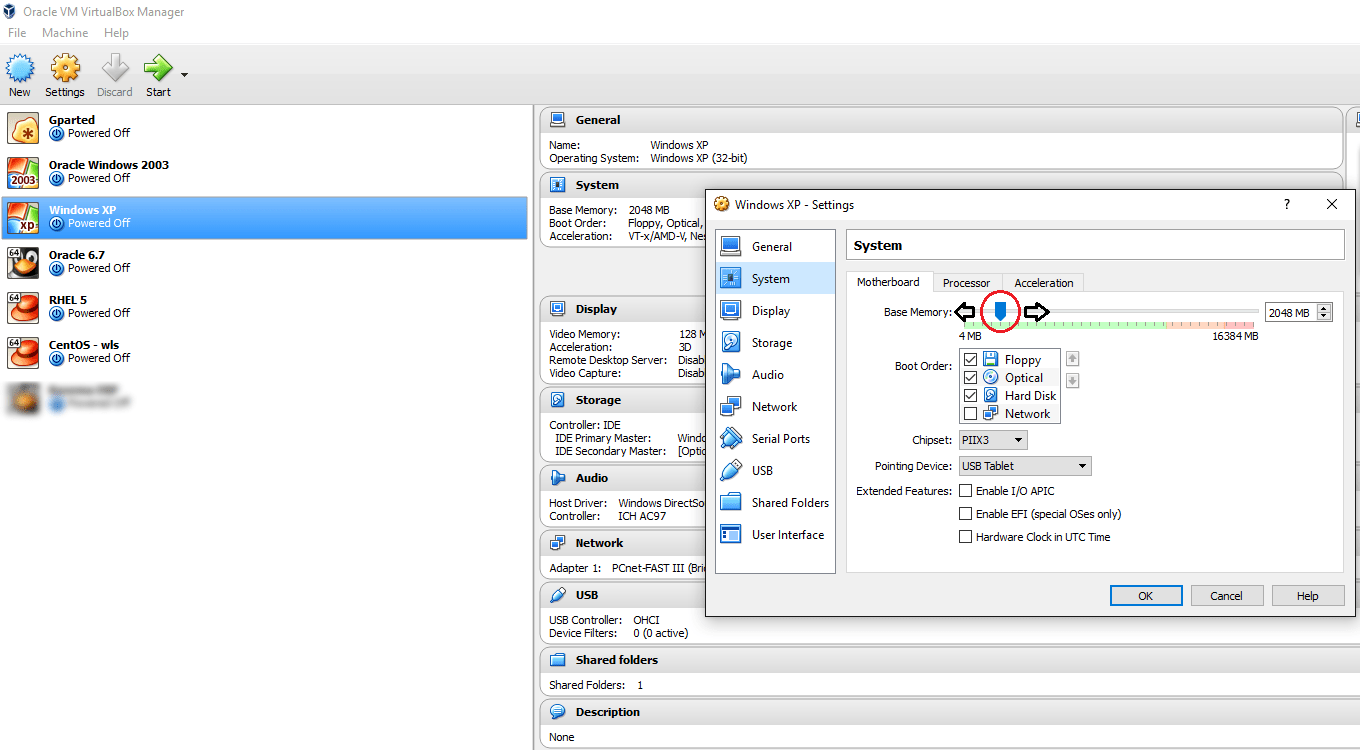Switch to the Acceleration tab

[1044, 283]
